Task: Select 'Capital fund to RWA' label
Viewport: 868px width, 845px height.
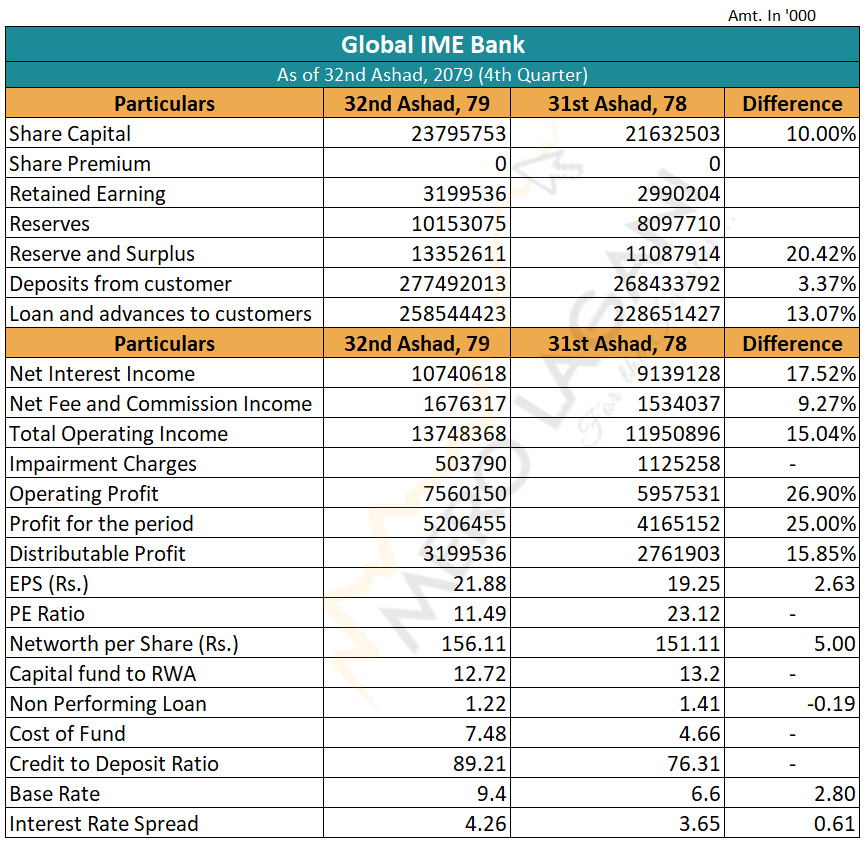Action: (x=102, y=674)
